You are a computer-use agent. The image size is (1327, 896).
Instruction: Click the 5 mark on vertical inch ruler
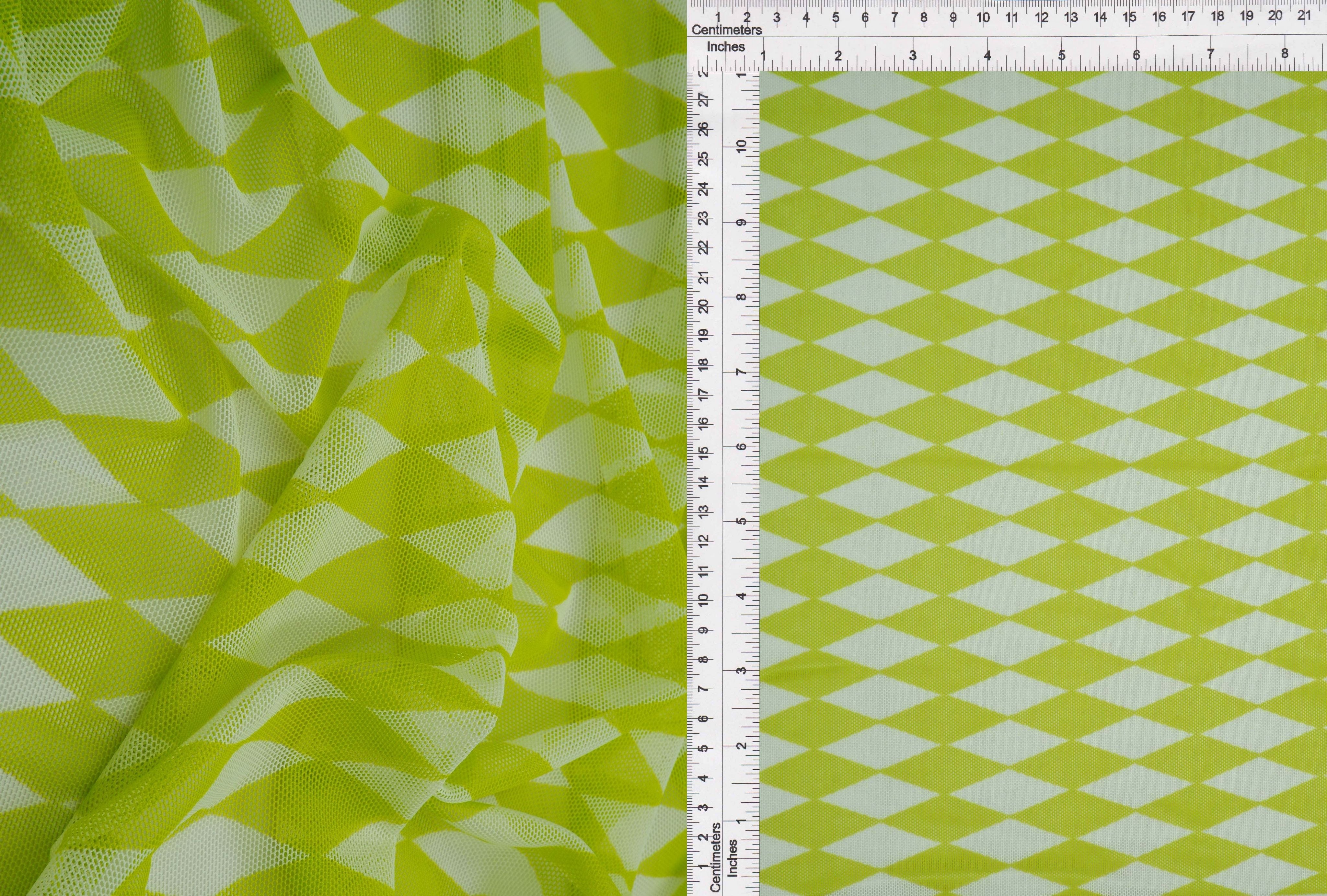tap(741, 521)
